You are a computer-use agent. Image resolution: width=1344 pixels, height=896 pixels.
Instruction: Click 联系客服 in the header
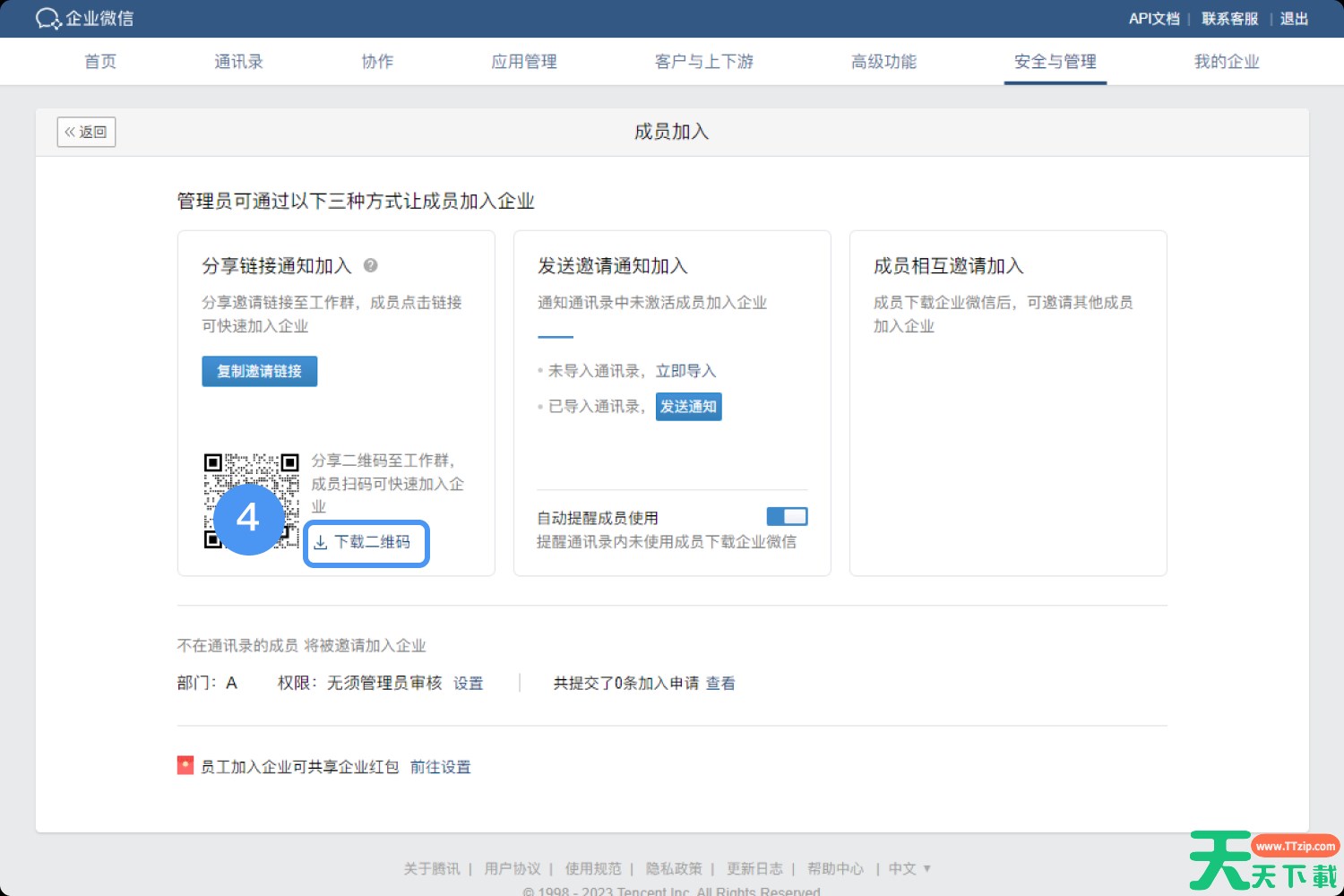click(x=1229, y=19)
